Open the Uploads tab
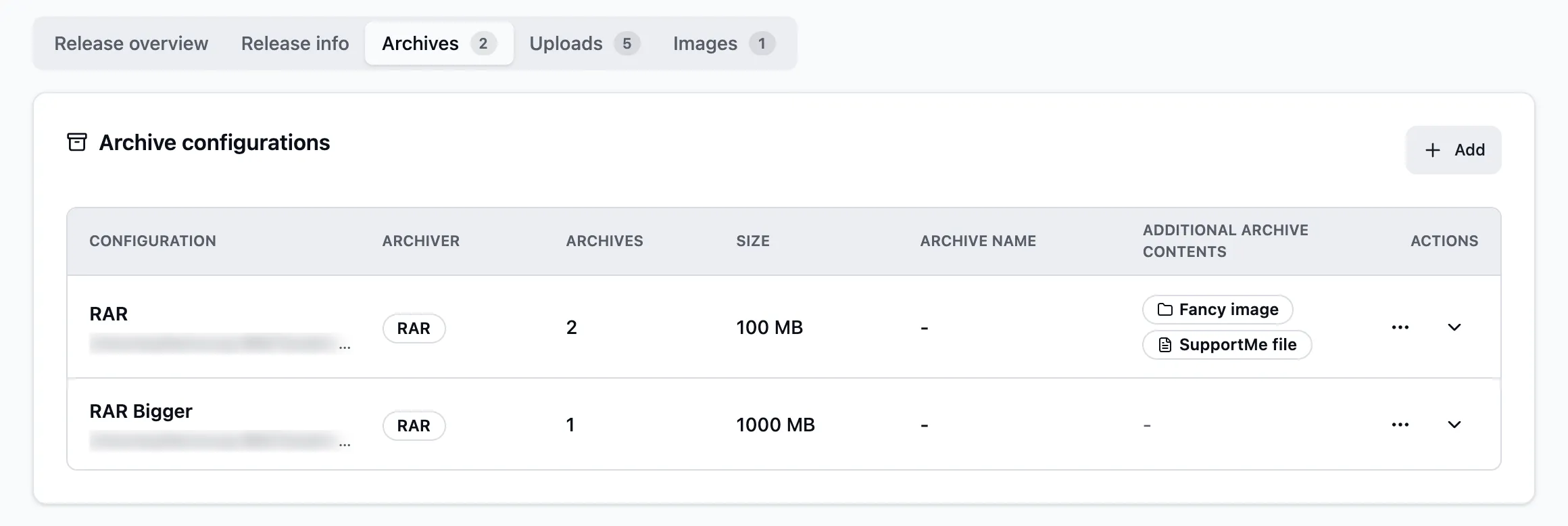 (584, 43)
